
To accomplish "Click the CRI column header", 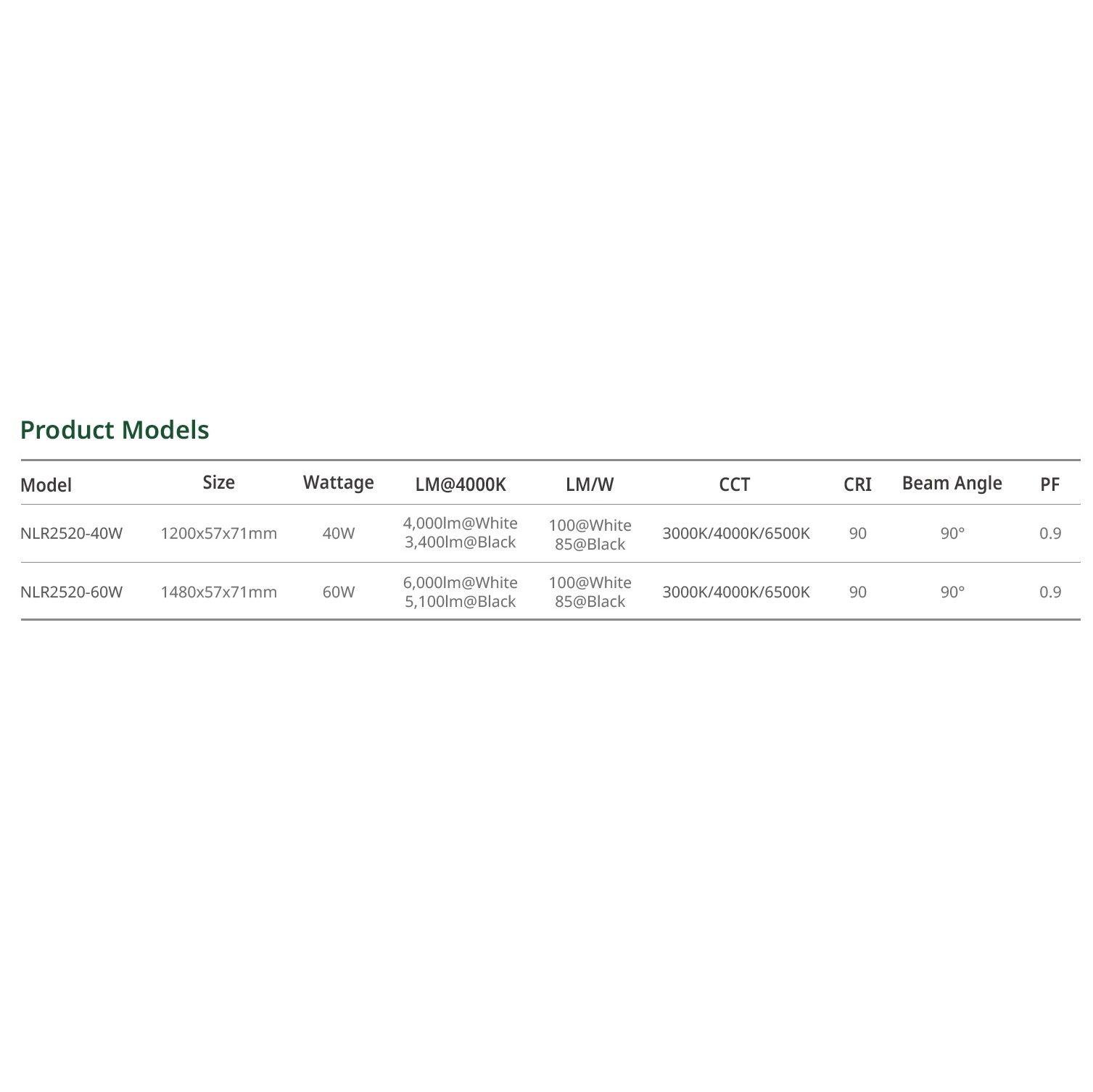I will tap(857, 485).
